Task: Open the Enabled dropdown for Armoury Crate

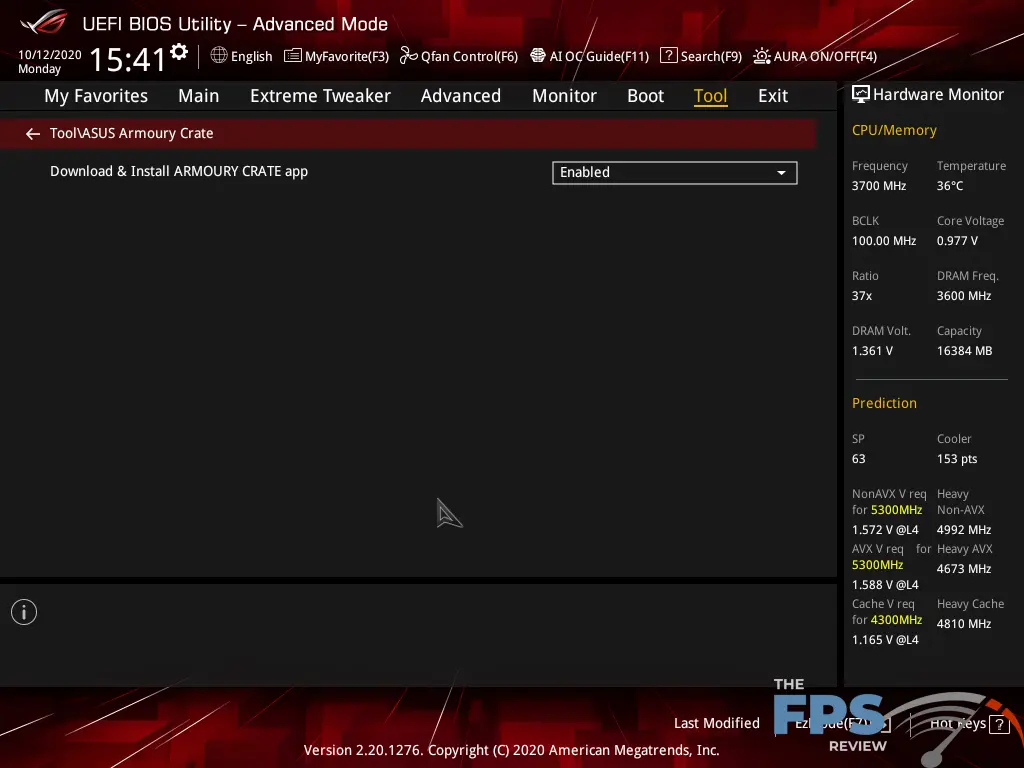Action: pyautogui.click(x=674, y=172)
